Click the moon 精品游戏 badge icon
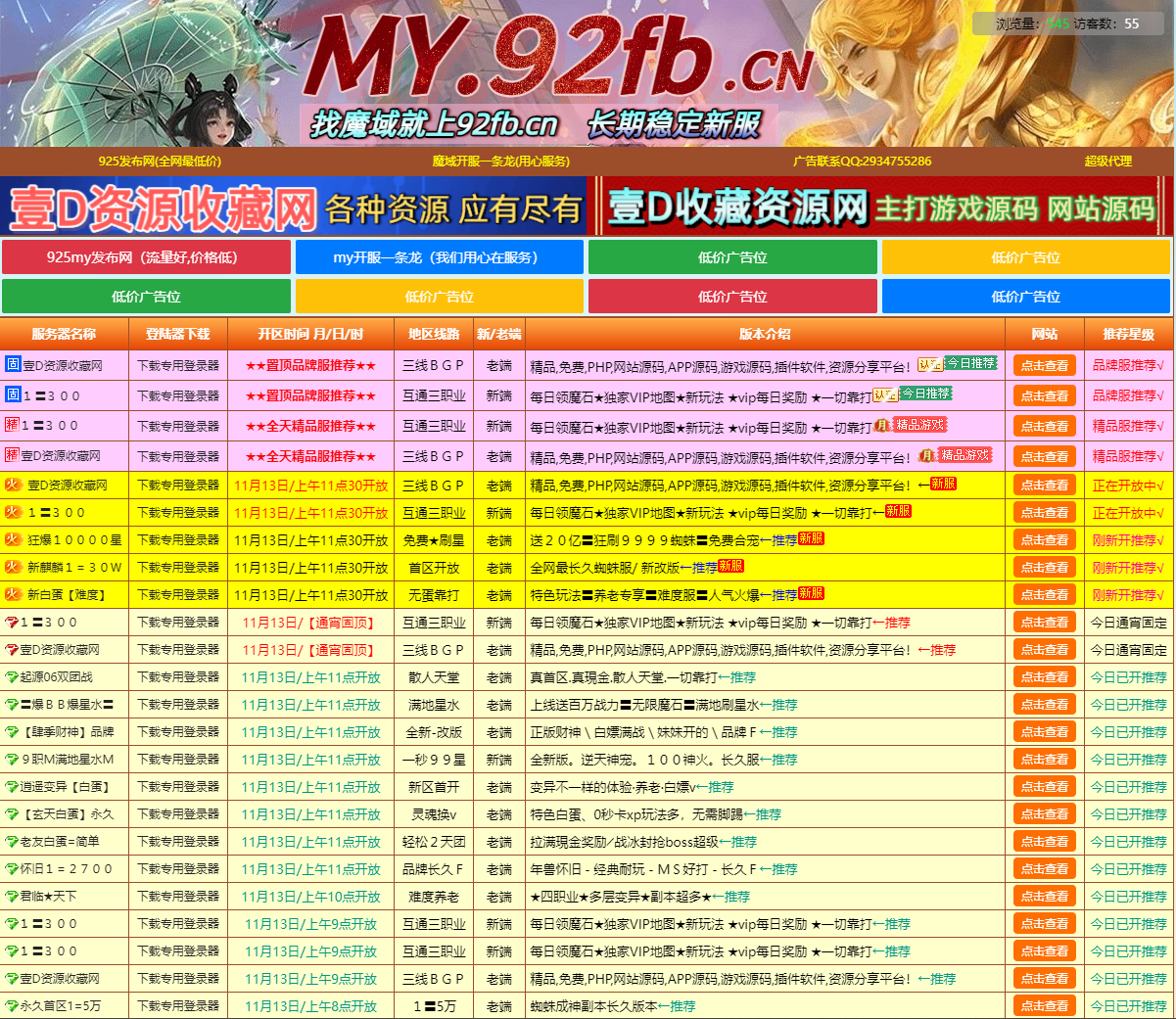Screen dimensions: 1176x1019 point(881,425)
